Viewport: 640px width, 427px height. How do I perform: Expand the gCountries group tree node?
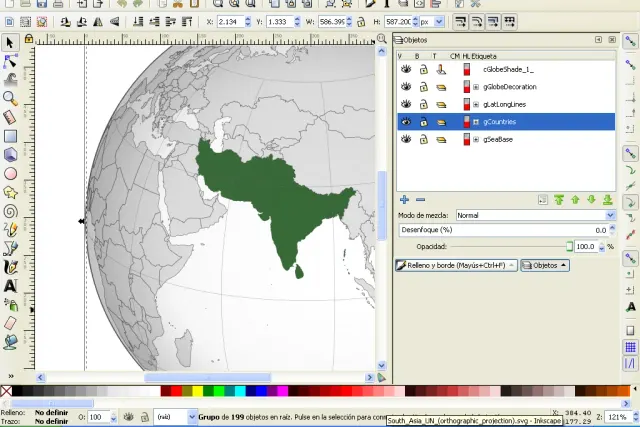tap(476, 122)
